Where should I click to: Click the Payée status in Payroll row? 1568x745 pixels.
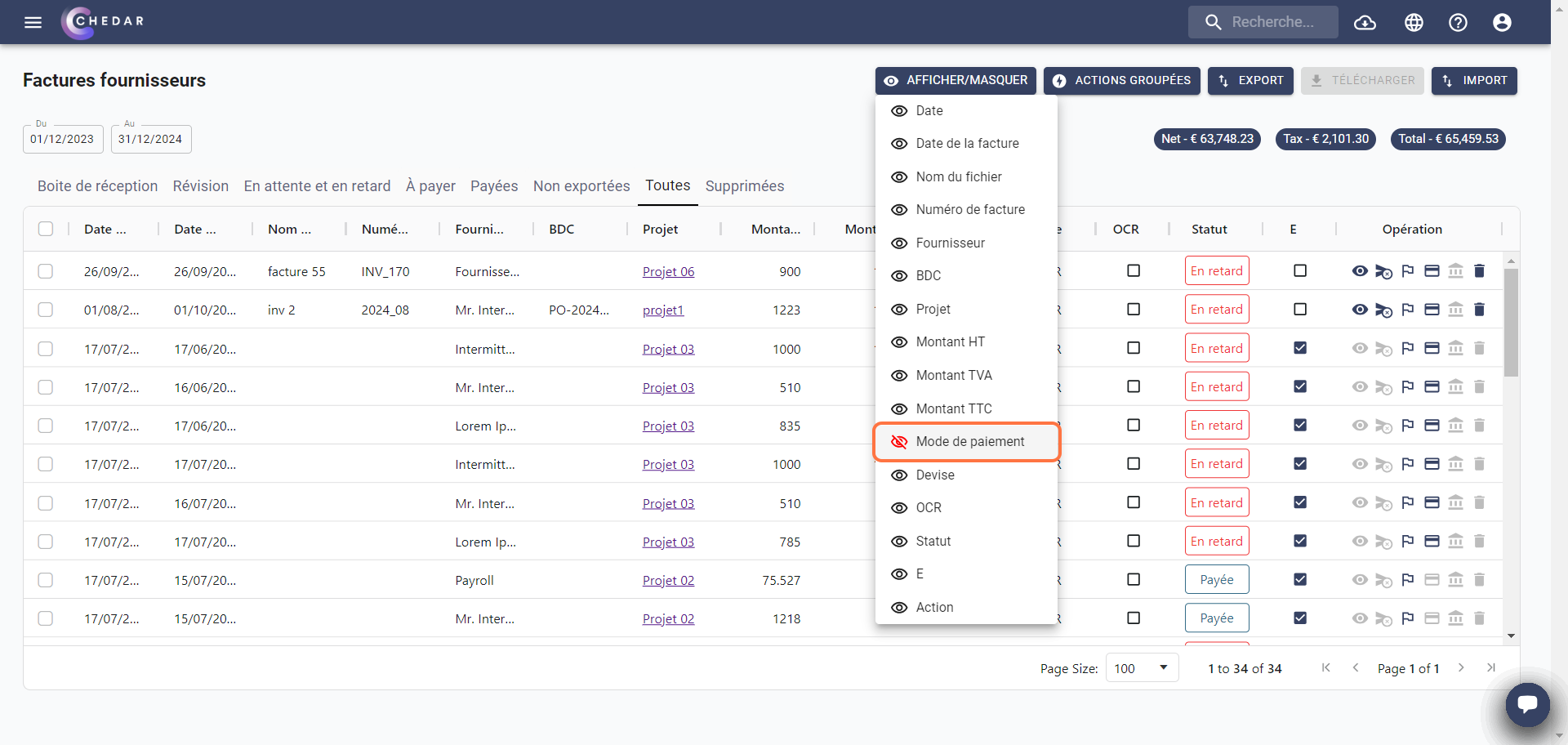(x=1217, y=580)
